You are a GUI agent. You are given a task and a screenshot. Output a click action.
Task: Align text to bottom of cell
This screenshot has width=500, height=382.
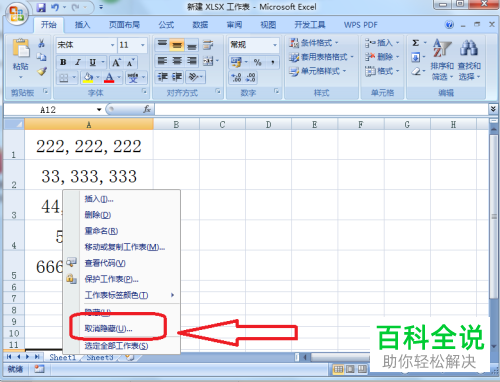192,45
